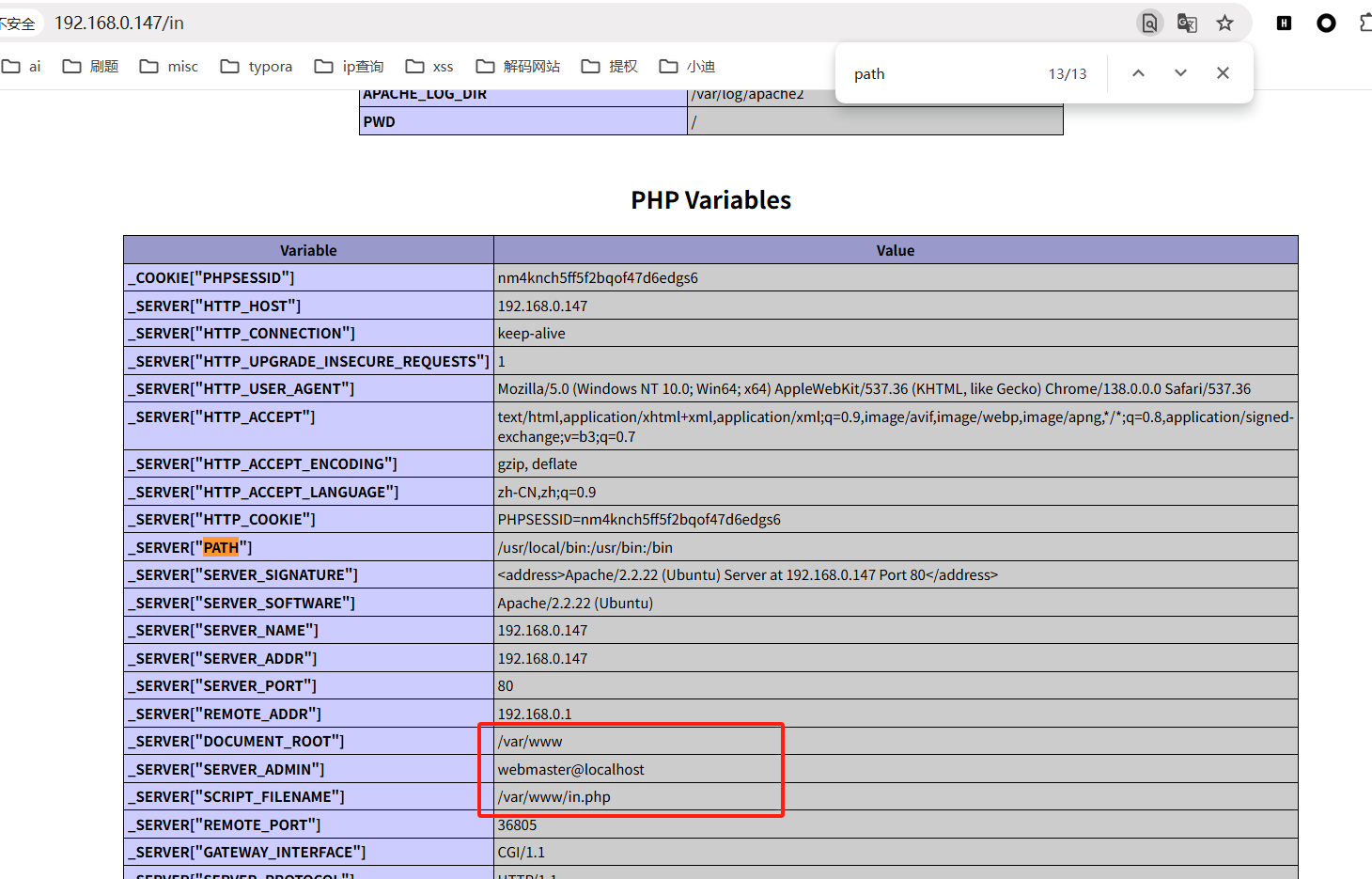The image size is (1372, 879).
Task: Click the _SERVER["DOCUMENT_ROOT"] cell
Action: coord(308,742)
